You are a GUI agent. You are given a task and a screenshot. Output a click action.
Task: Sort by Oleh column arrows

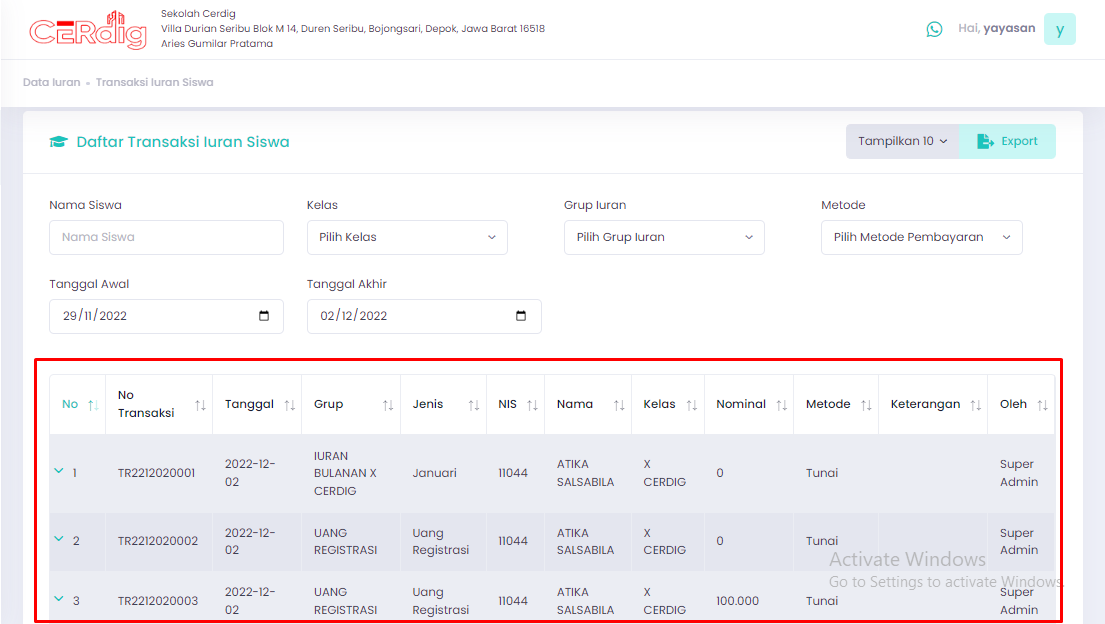1042,405
